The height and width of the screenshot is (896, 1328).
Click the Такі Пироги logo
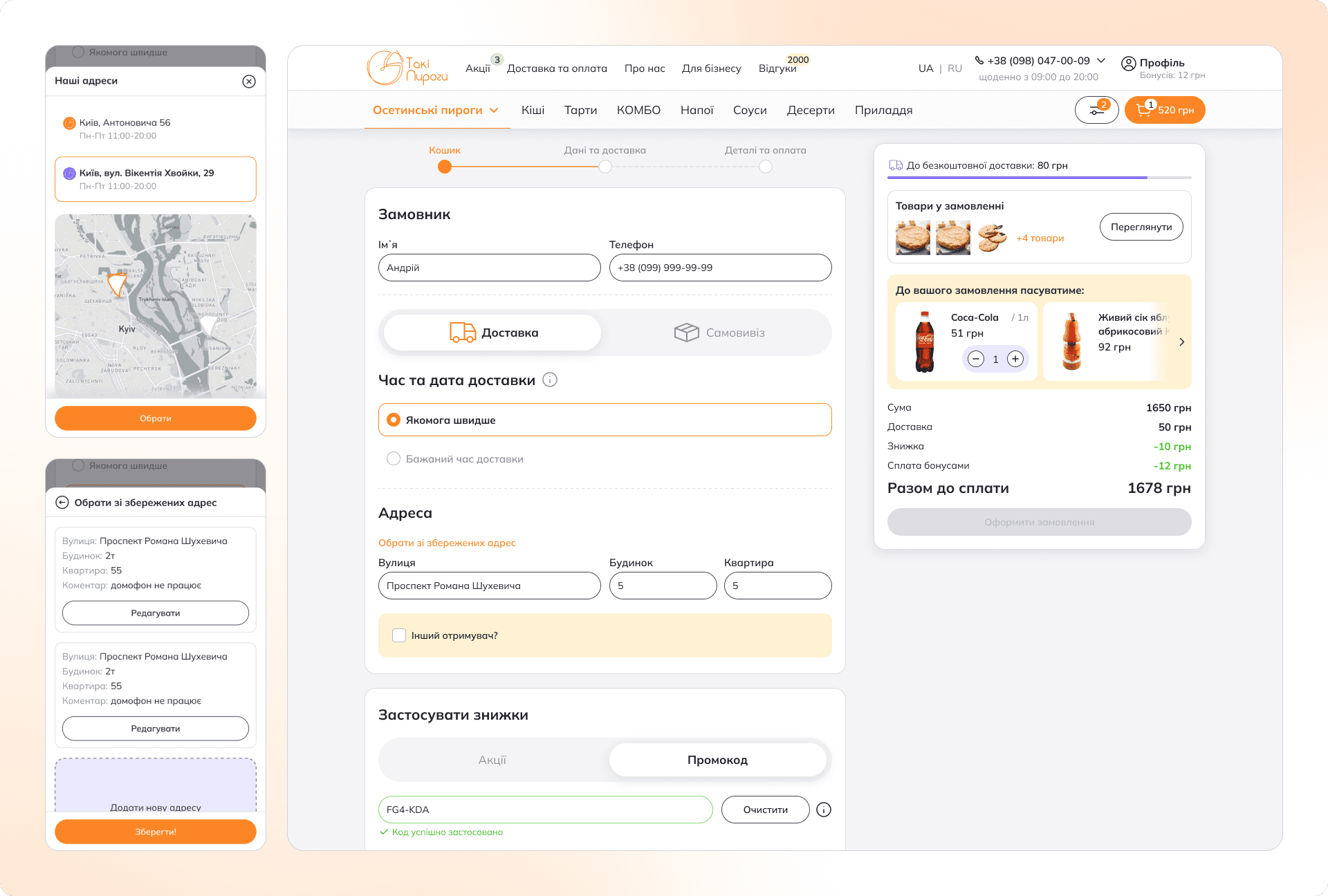click(x=407, y=68)
